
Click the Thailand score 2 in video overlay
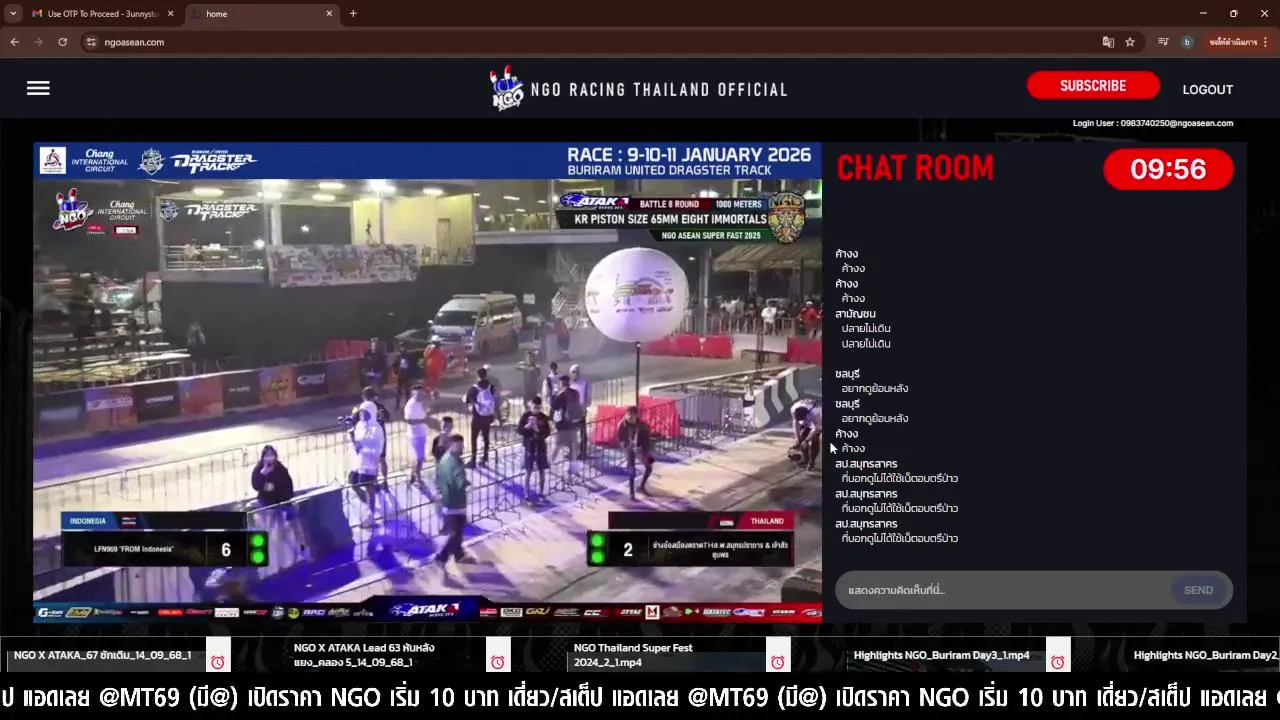628,550
